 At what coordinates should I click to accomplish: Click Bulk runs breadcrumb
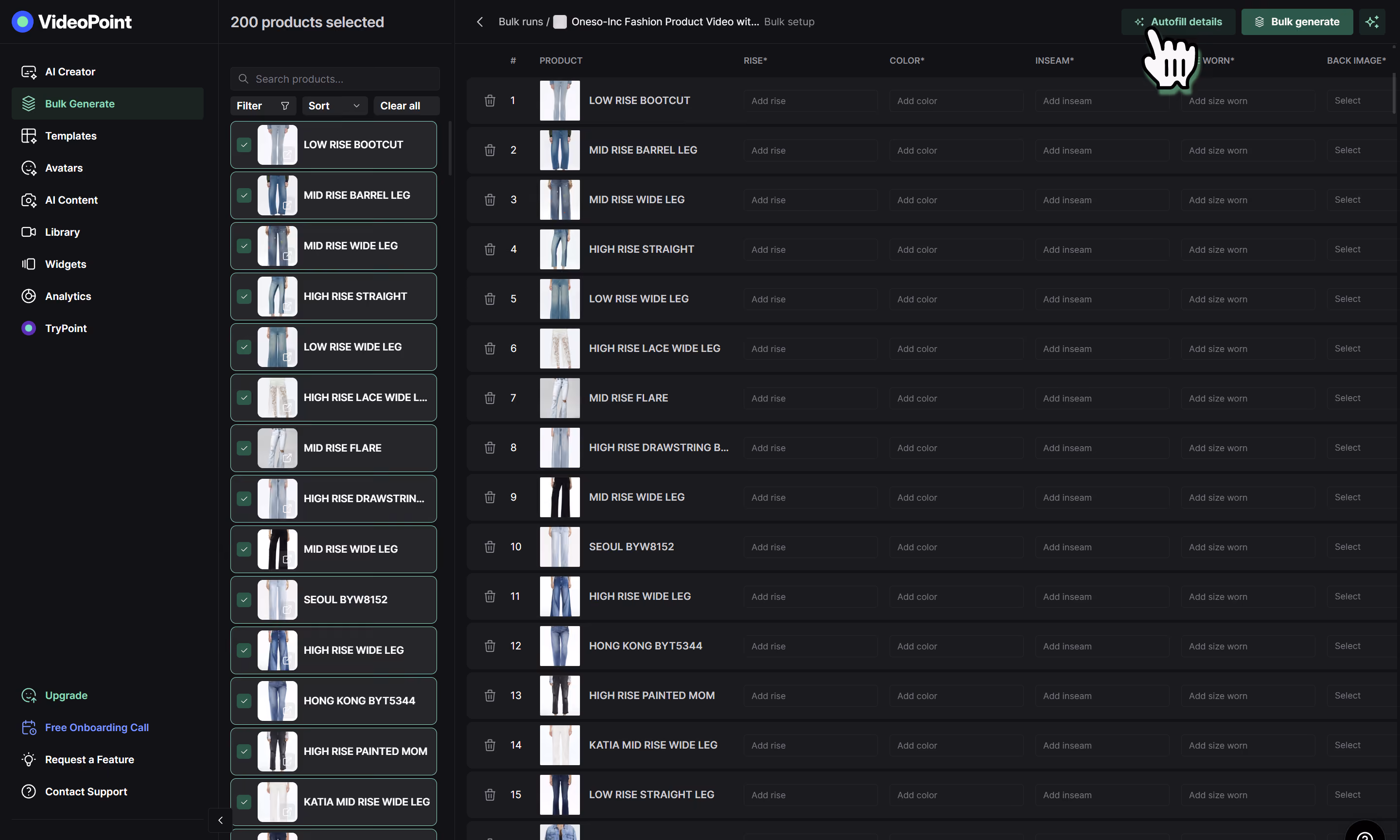[520, 21]
